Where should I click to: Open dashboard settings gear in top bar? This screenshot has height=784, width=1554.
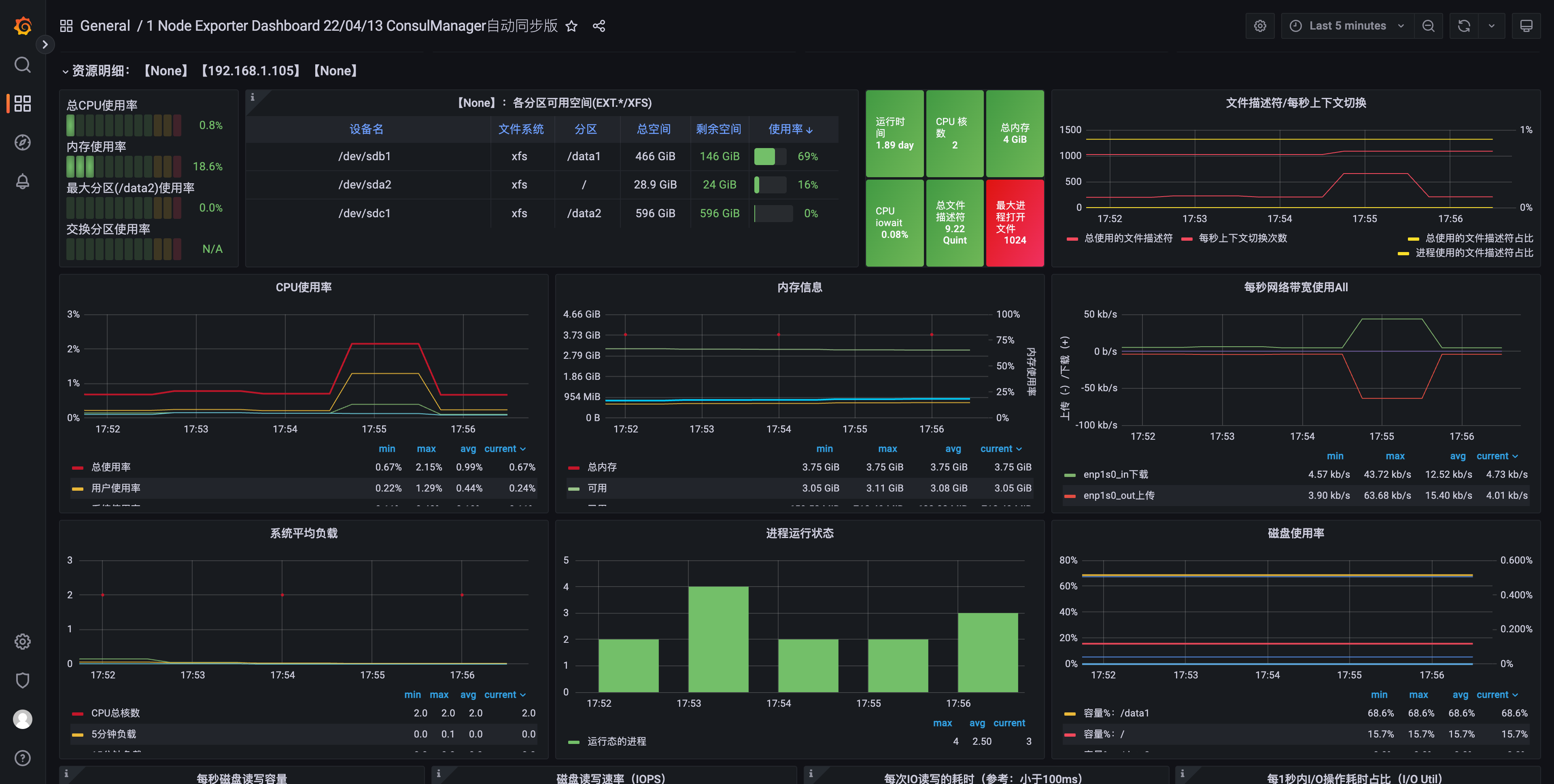(x=1260, y=26)
